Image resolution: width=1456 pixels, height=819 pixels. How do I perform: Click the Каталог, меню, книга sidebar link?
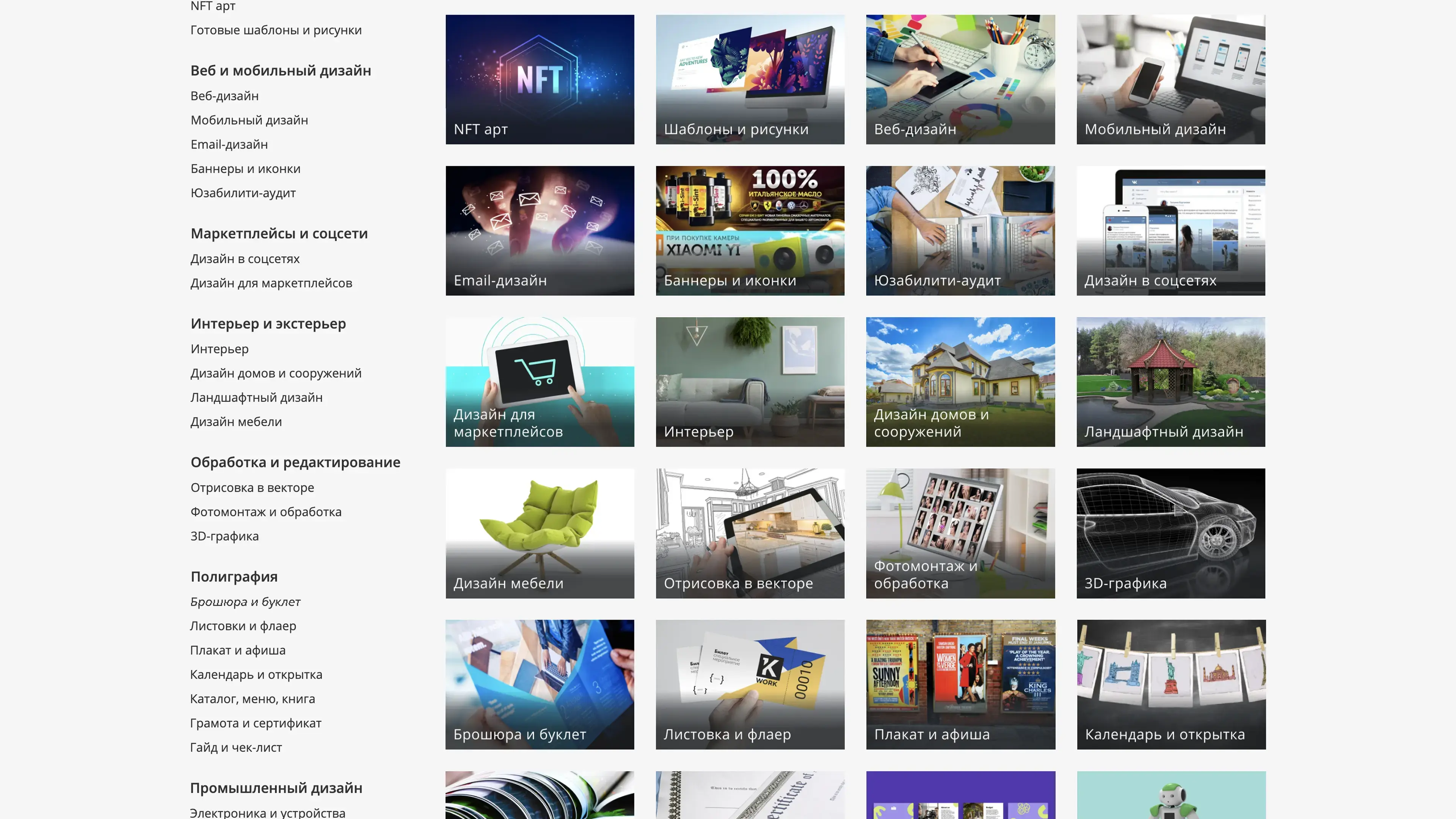pos(252,699)
